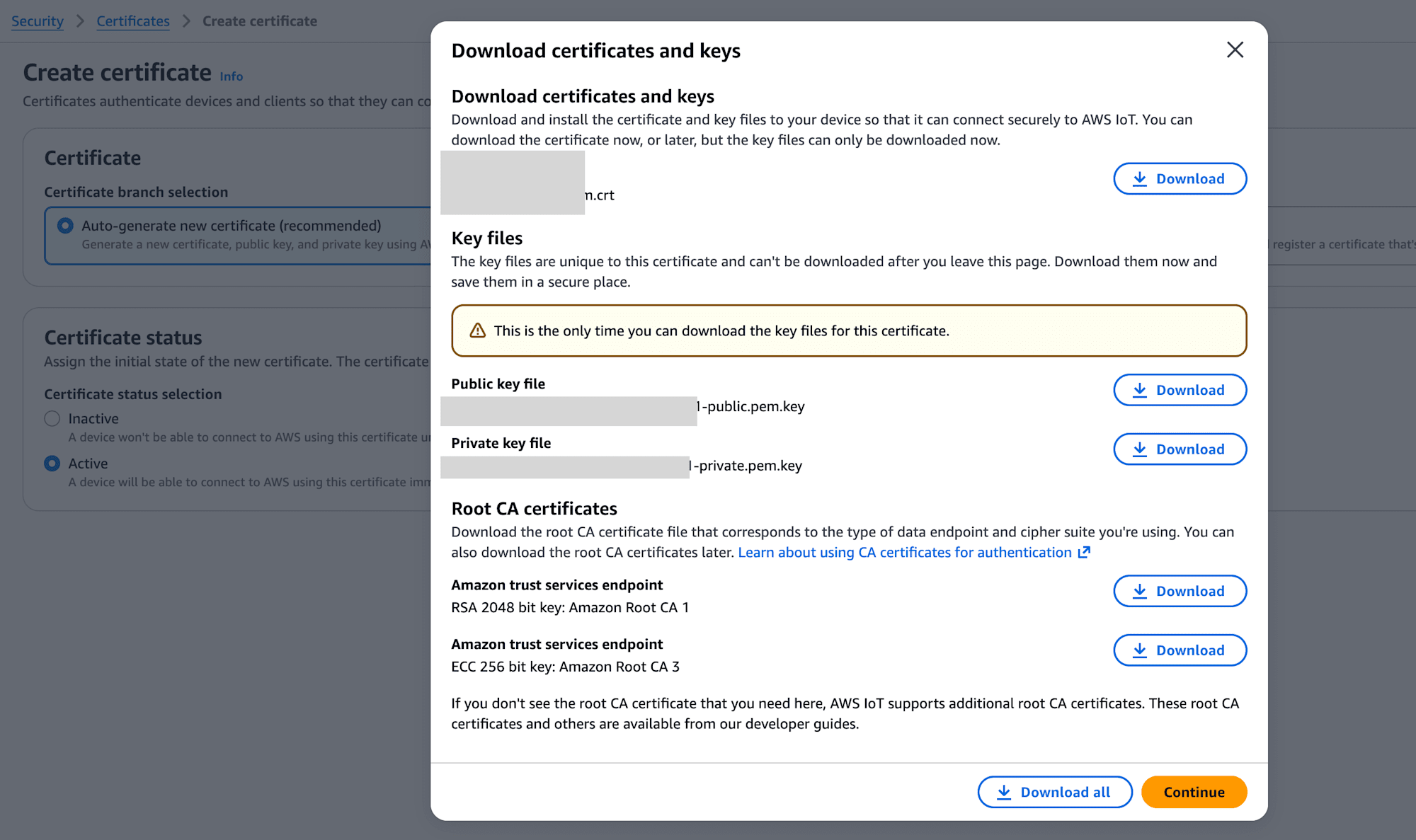Click the Root CA certificates heading
The image size is (1416, 840).
click(x=535, y=509)
